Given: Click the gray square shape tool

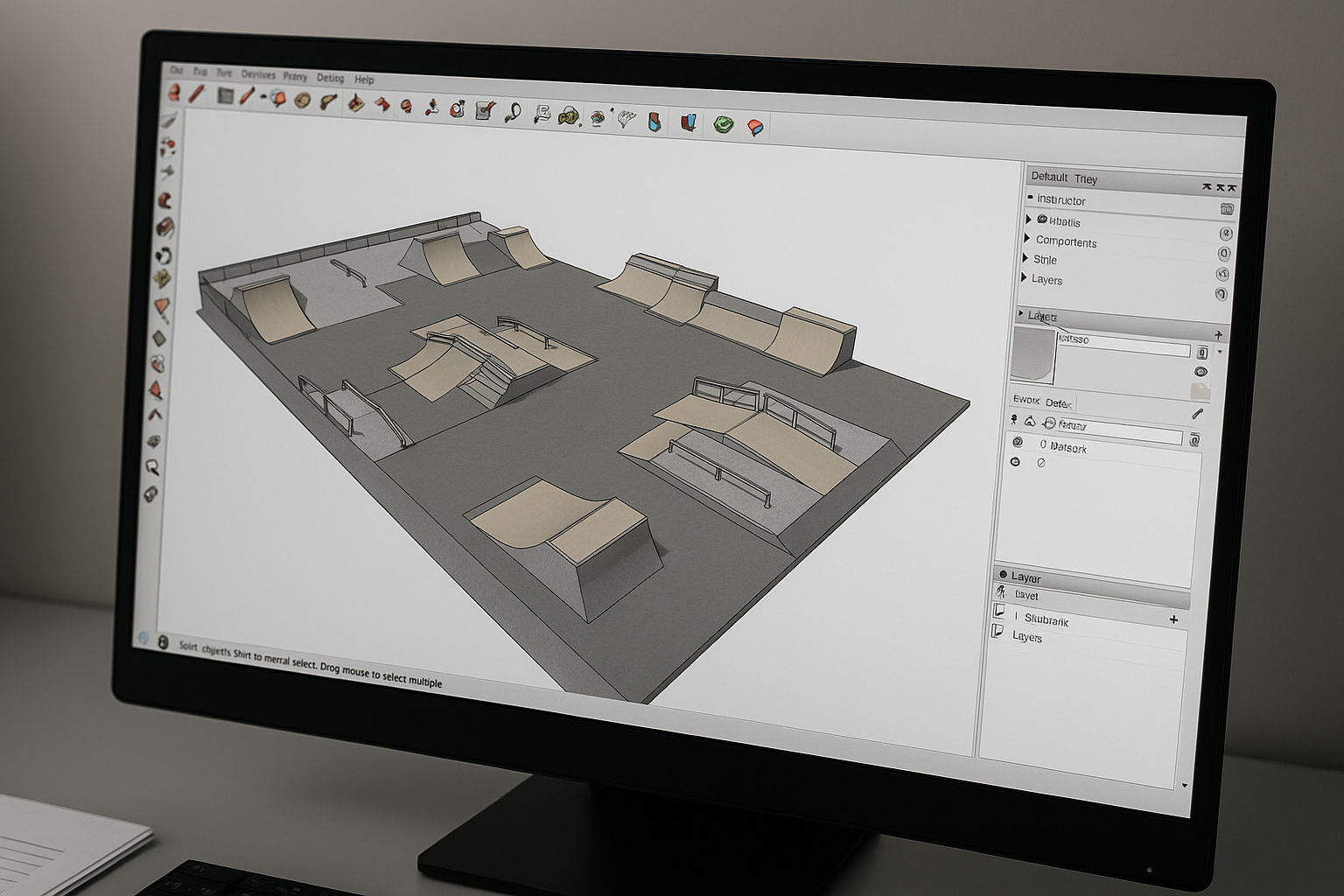Looking at the screenshot, I should tap(225, 95).
